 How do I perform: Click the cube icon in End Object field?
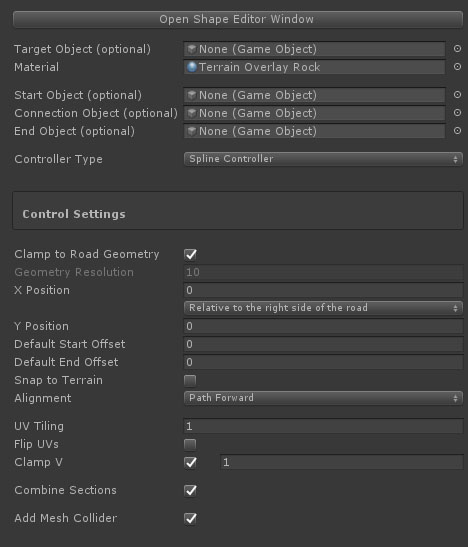coord(191,131)
